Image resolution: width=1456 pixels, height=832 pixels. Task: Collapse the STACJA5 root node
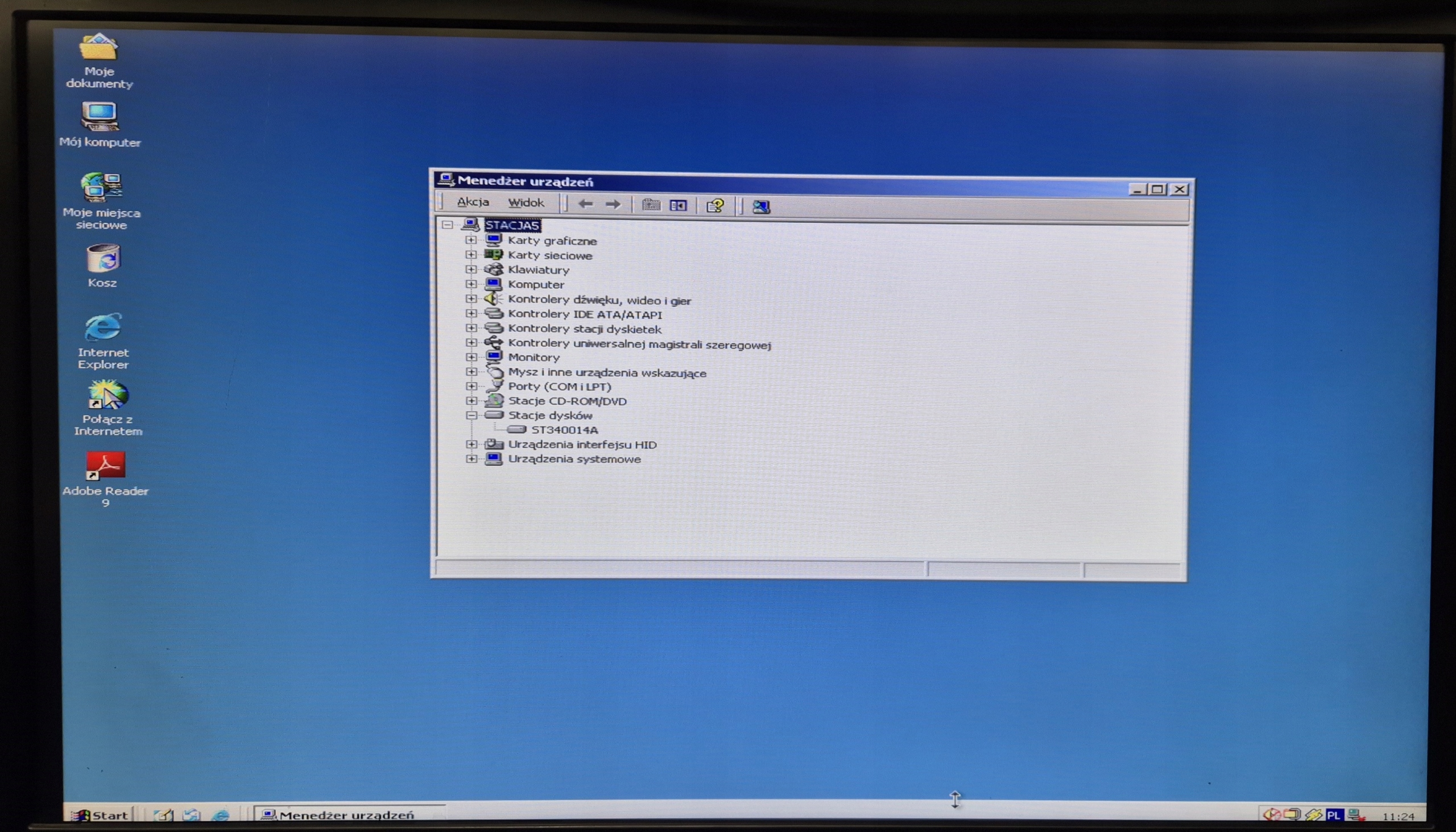[x=447, y=225]
